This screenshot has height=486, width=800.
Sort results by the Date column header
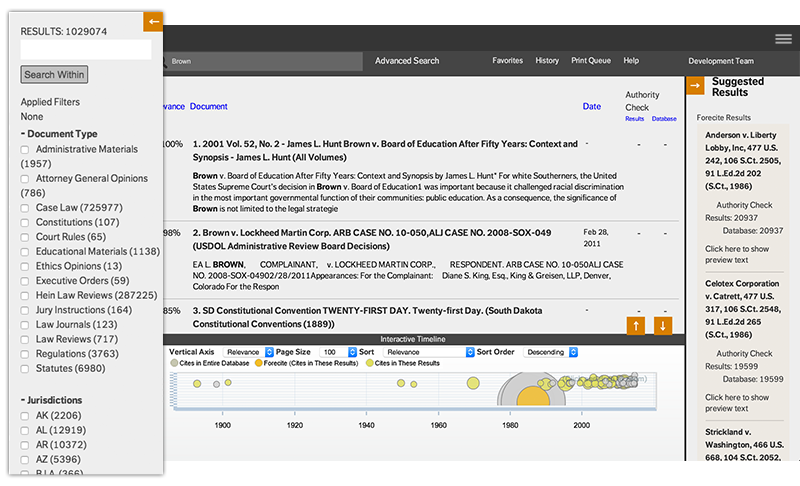[592, 106]
